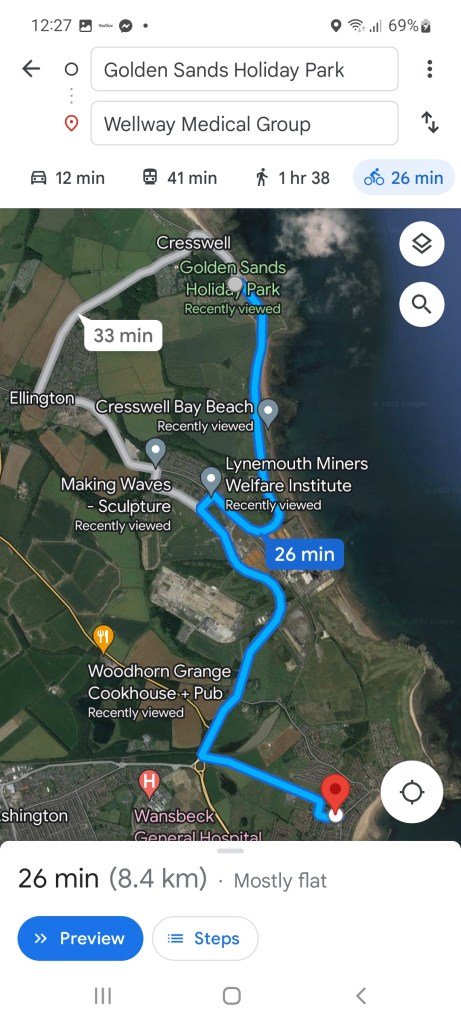This screenshot has height=1024, width=461.
Task: Open the map layers button
Action: pos(422,244)
